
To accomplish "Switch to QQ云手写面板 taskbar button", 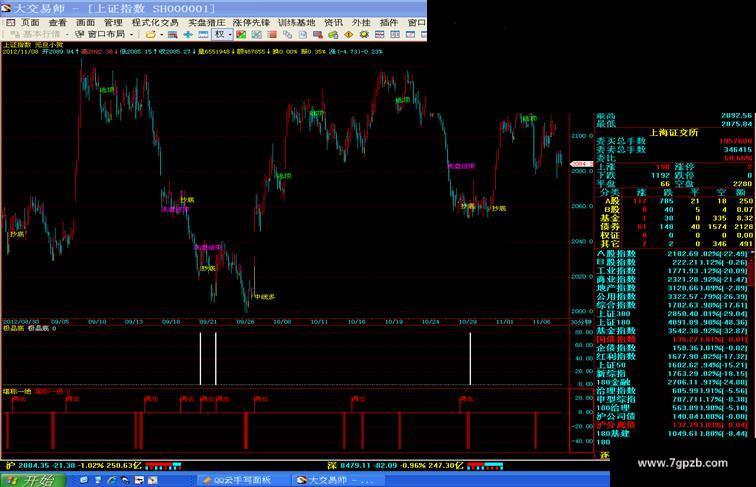I will 241,481.
